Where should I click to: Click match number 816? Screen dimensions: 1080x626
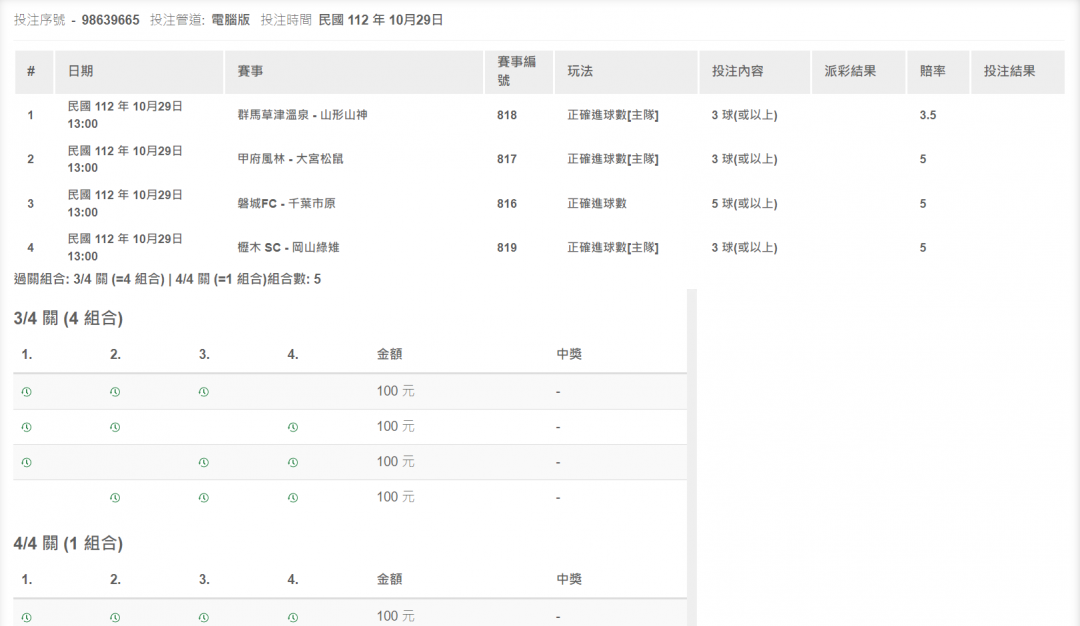(507, 204)
